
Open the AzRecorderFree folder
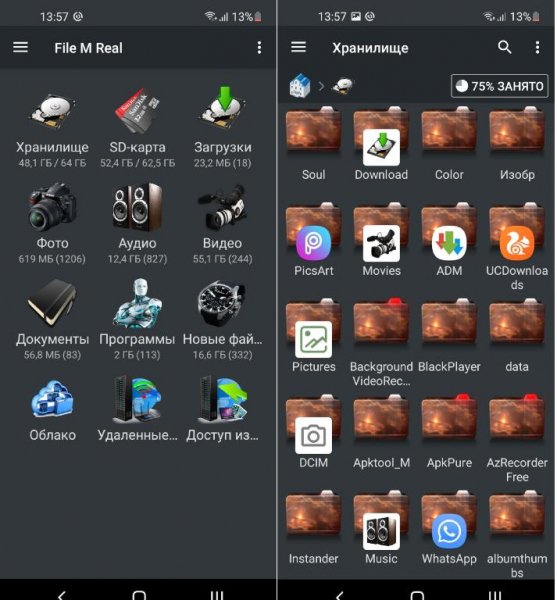pyautogui.click(x=517, y=419)
